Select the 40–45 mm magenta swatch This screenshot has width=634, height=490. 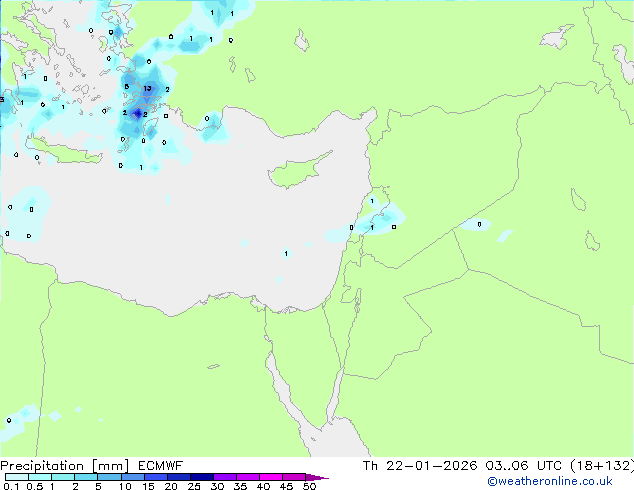pos(271,477)
